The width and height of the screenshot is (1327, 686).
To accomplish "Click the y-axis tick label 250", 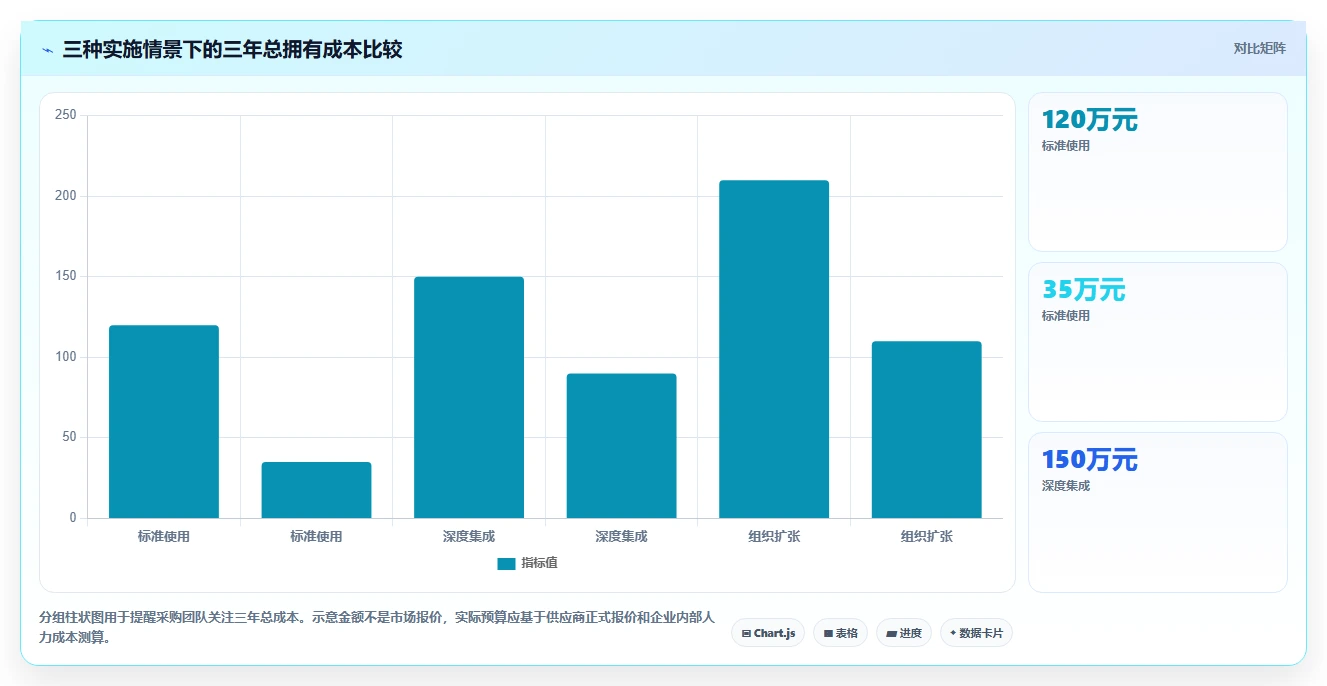I will point(66,115).
